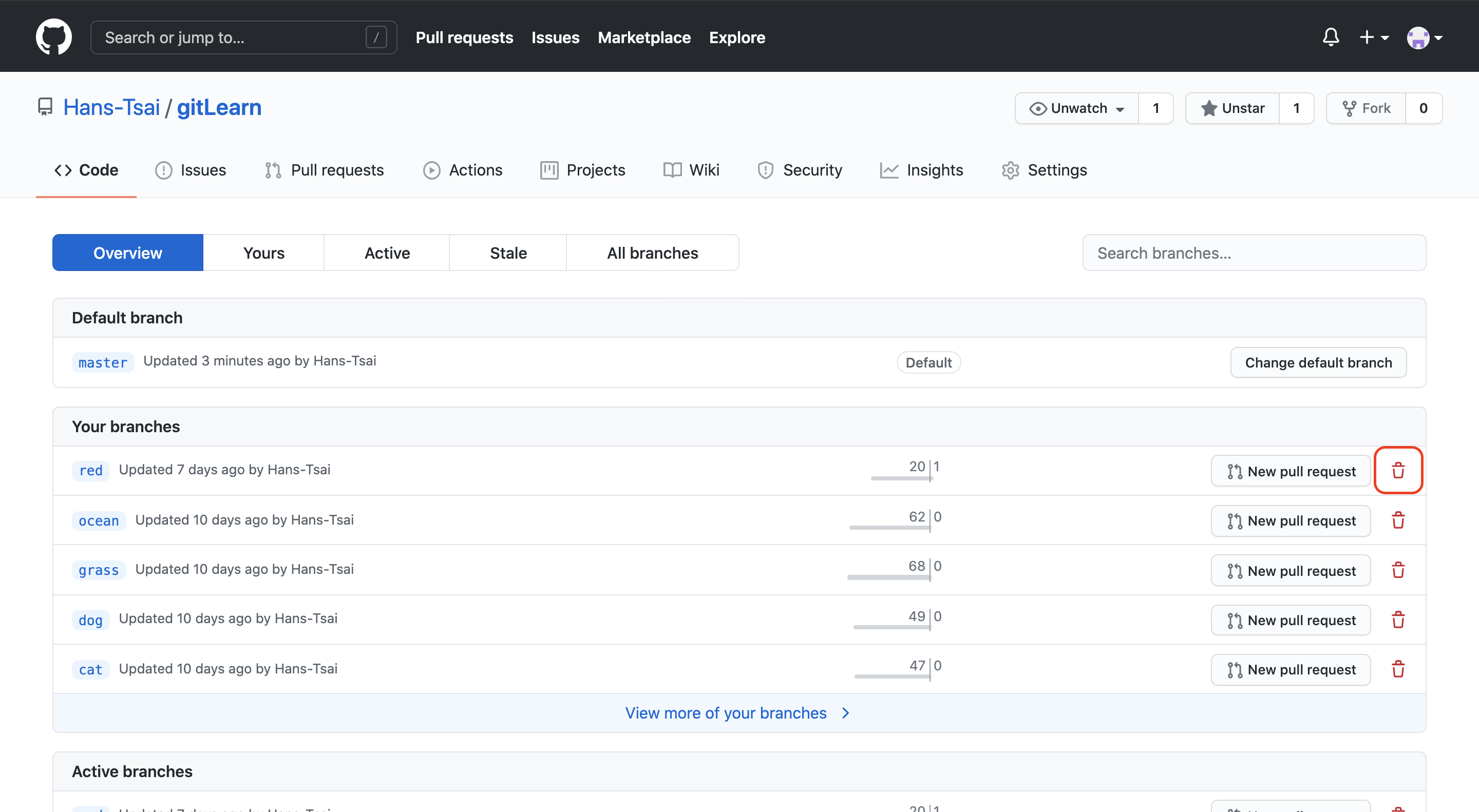This screenshot has width=1479, height=812.
Task: Open the Unwatch dropdown
Action: tap(1076, 108)
